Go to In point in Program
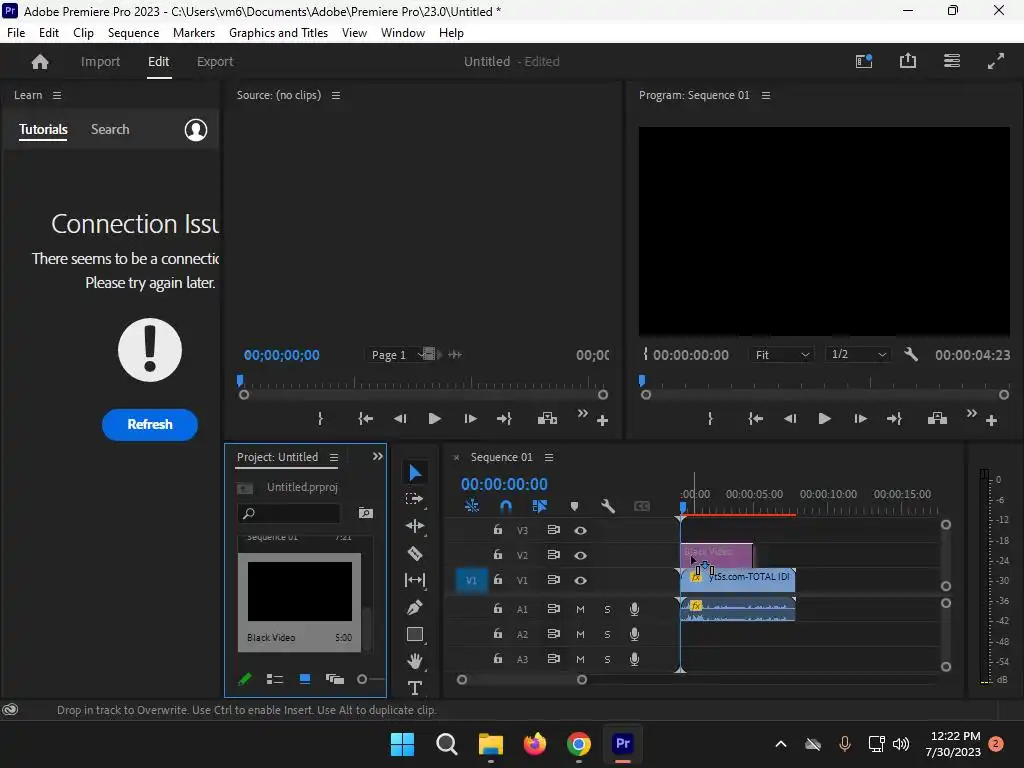Image resolution: width=1024 pixels, height=768 pixels. click(x=755, y=419)
